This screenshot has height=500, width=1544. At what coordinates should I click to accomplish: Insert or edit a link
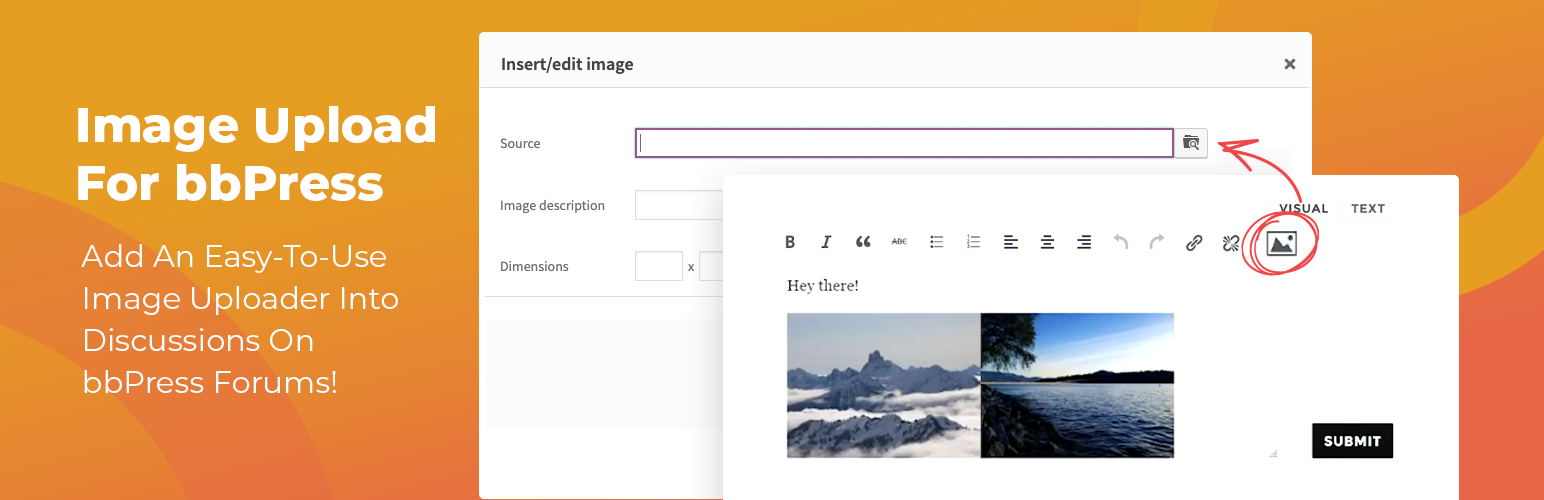1194,242
